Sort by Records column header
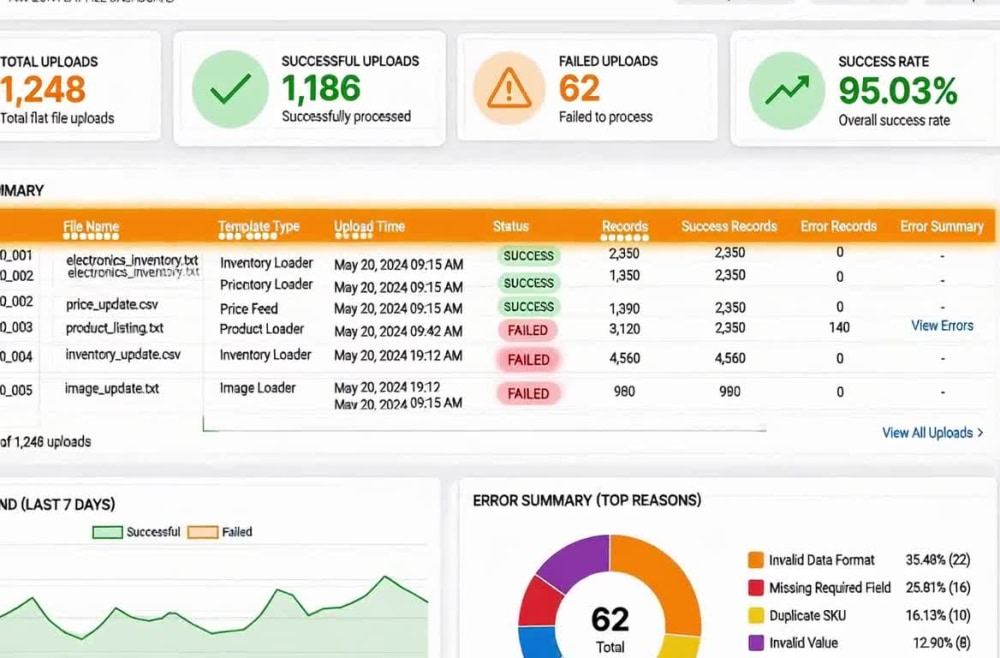This screenshot has height=658, width=1000. click(x=624, y=226)
